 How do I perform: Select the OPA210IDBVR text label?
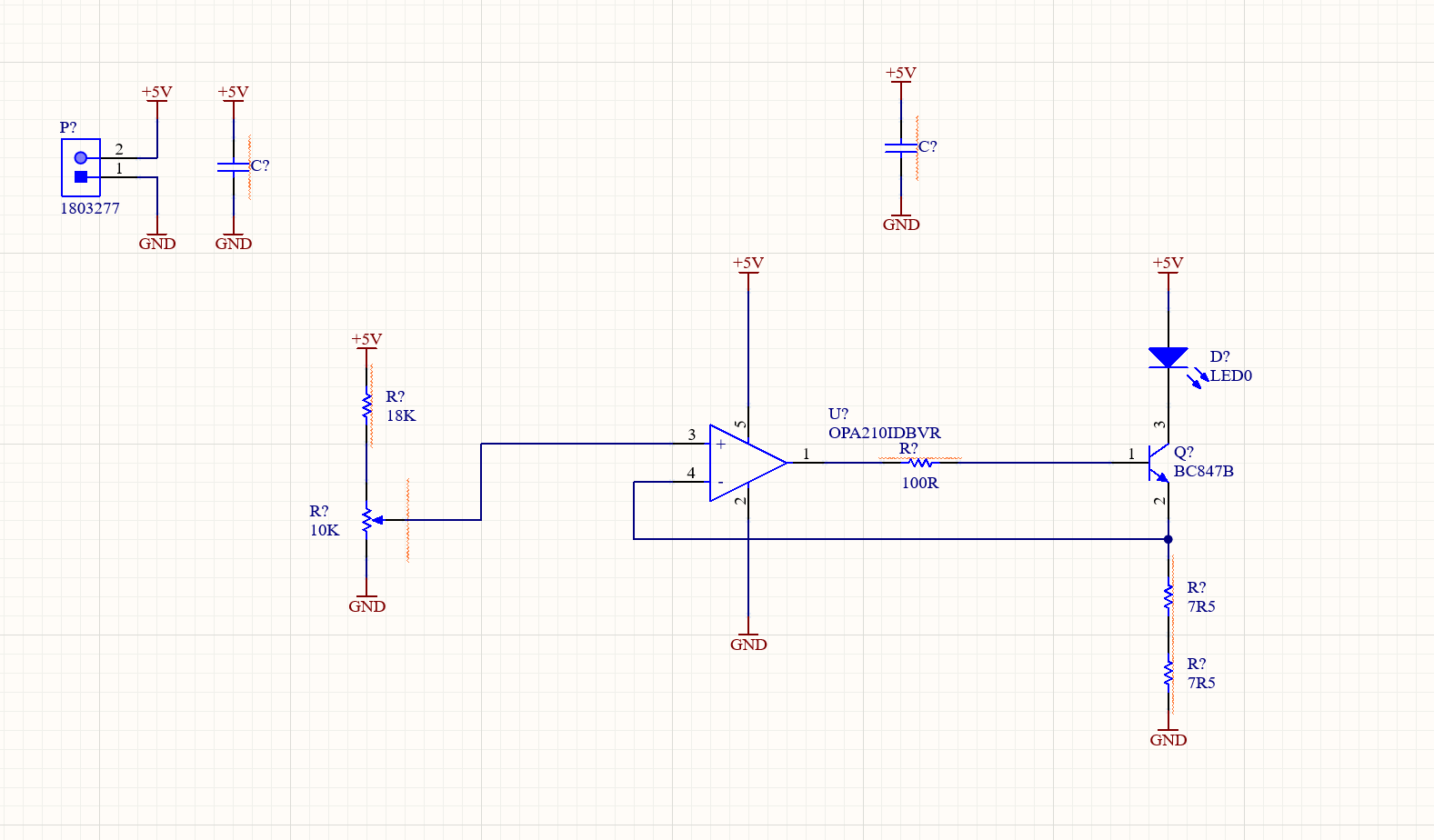(x=884, y=433)
